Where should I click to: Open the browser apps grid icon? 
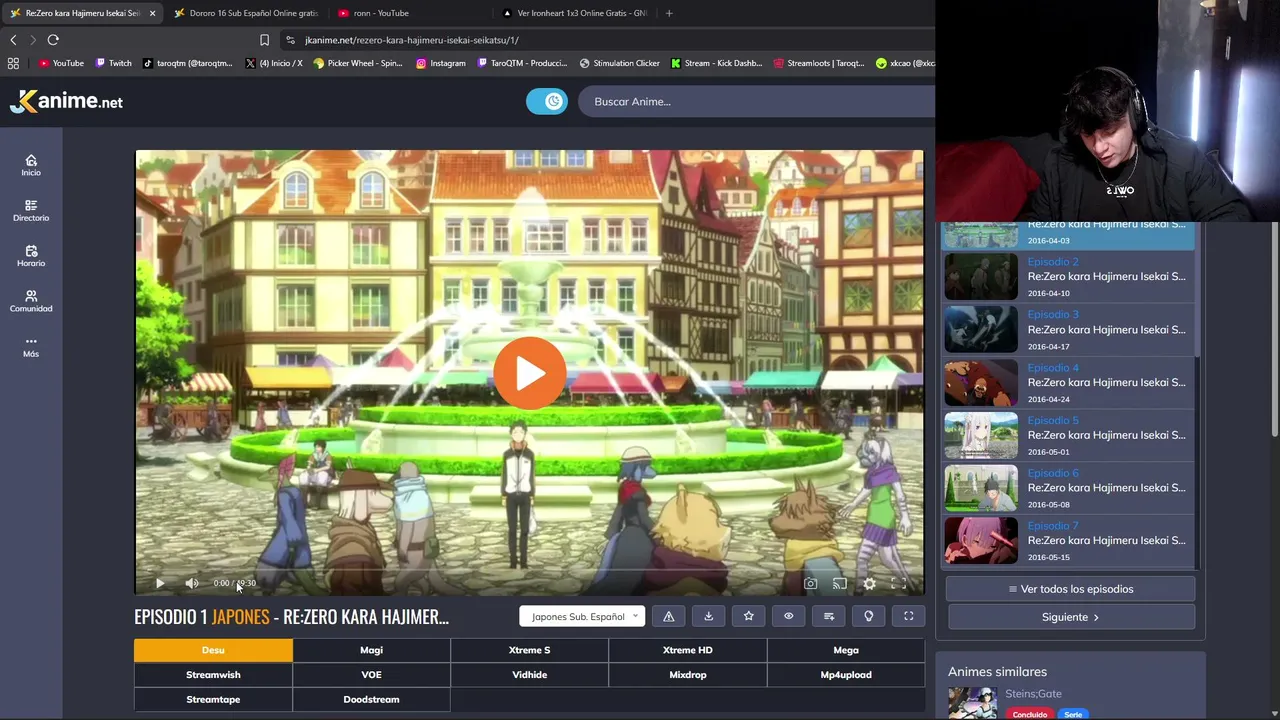click(13, 63)
